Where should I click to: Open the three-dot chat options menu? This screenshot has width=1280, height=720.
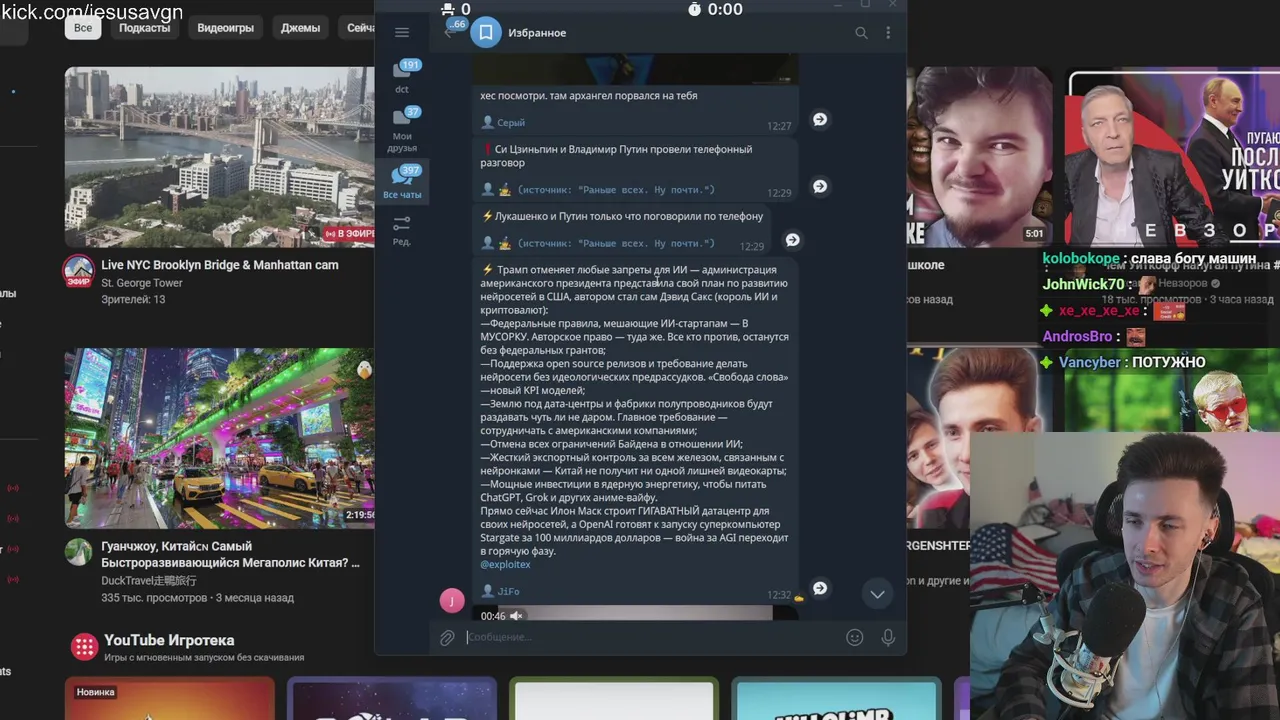[x=888, y=33]
